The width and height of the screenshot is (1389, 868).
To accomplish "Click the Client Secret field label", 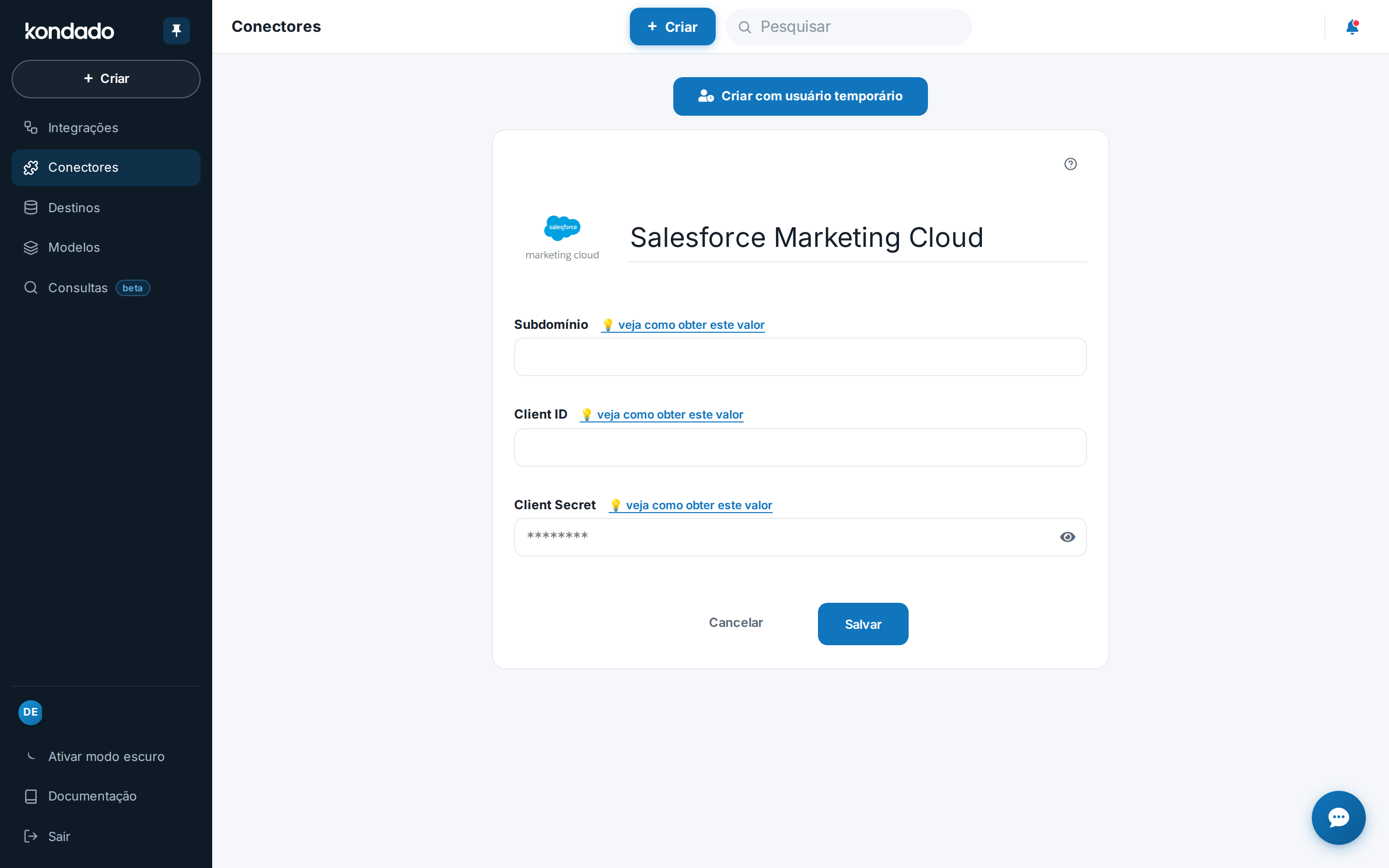I will [555, 505].
